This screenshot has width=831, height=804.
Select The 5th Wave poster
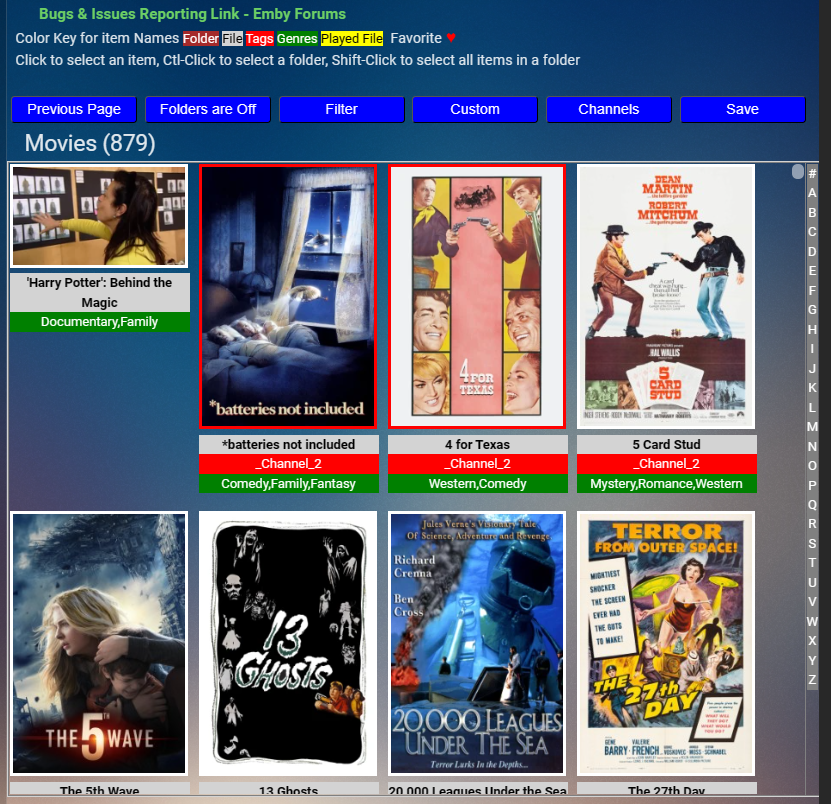99,643
